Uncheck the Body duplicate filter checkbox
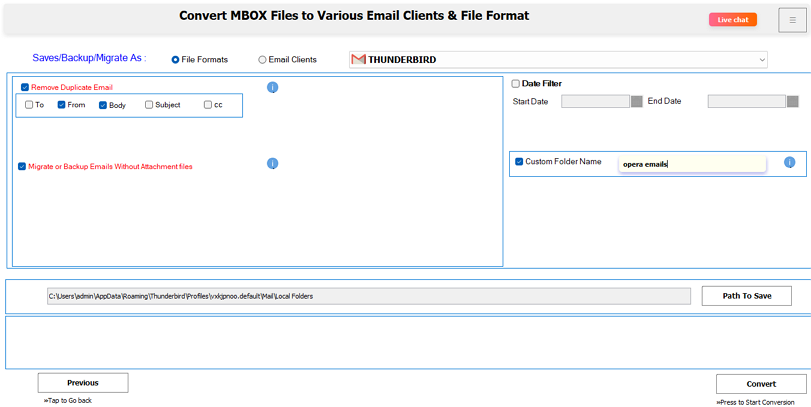 point(103,105)
